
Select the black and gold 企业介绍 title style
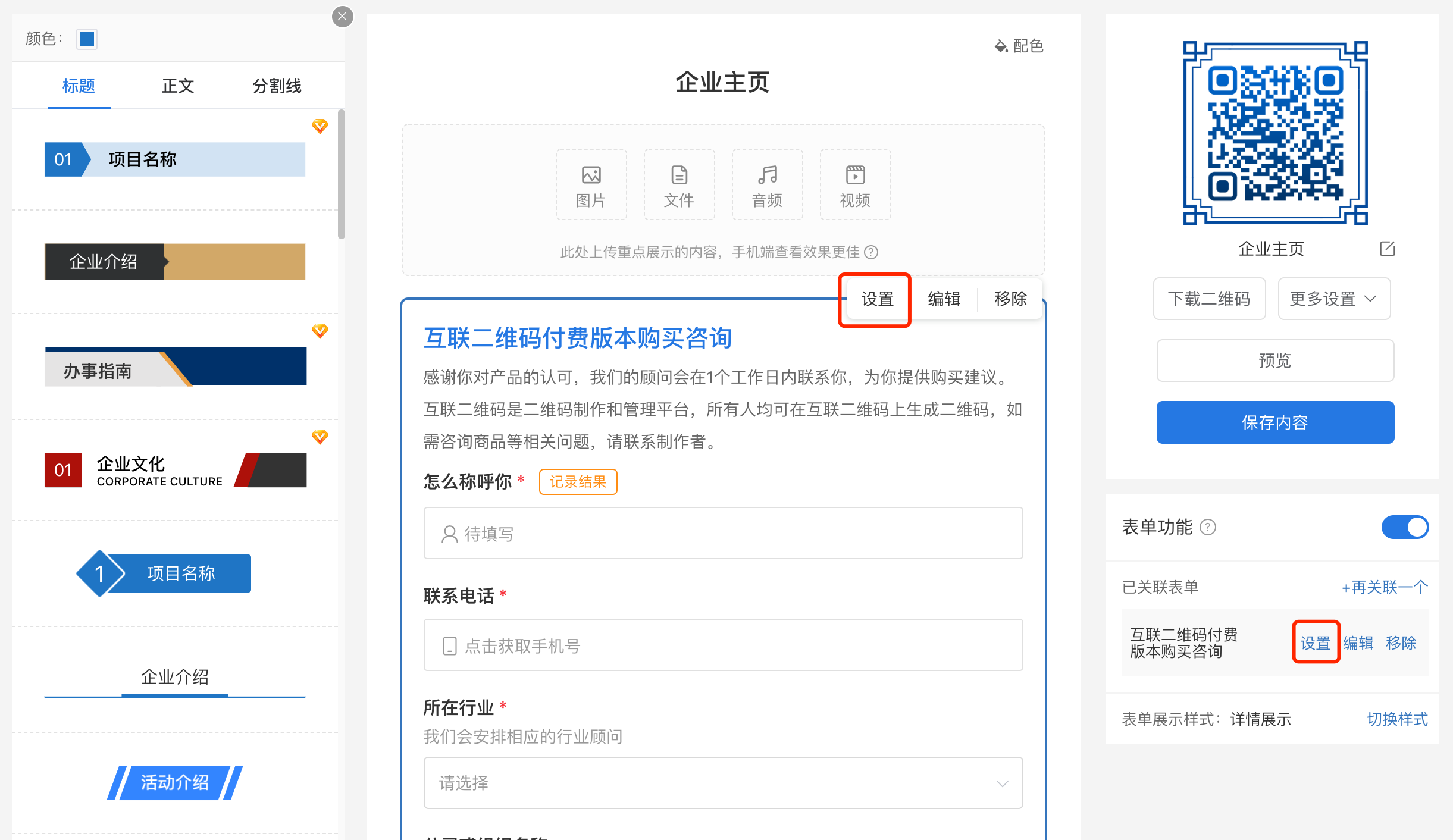[x=175, y=262]
